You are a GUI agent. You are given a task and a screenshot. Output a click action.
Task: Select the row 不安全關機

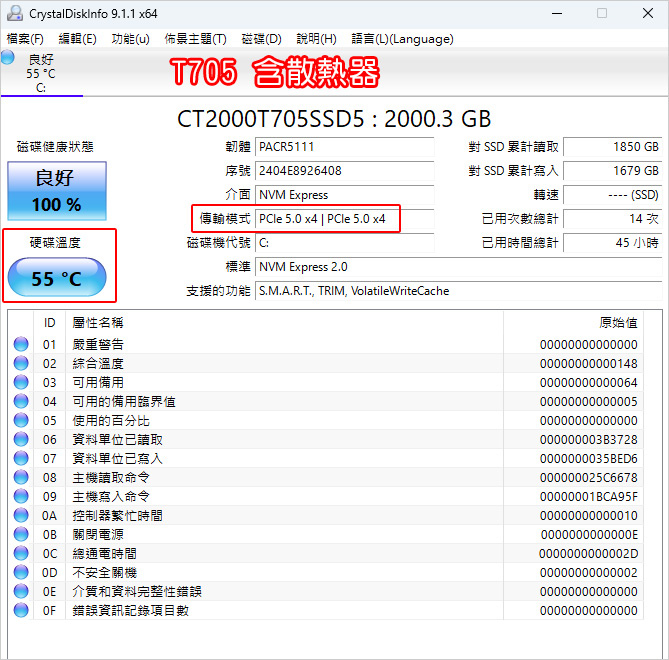pos(326,572)
